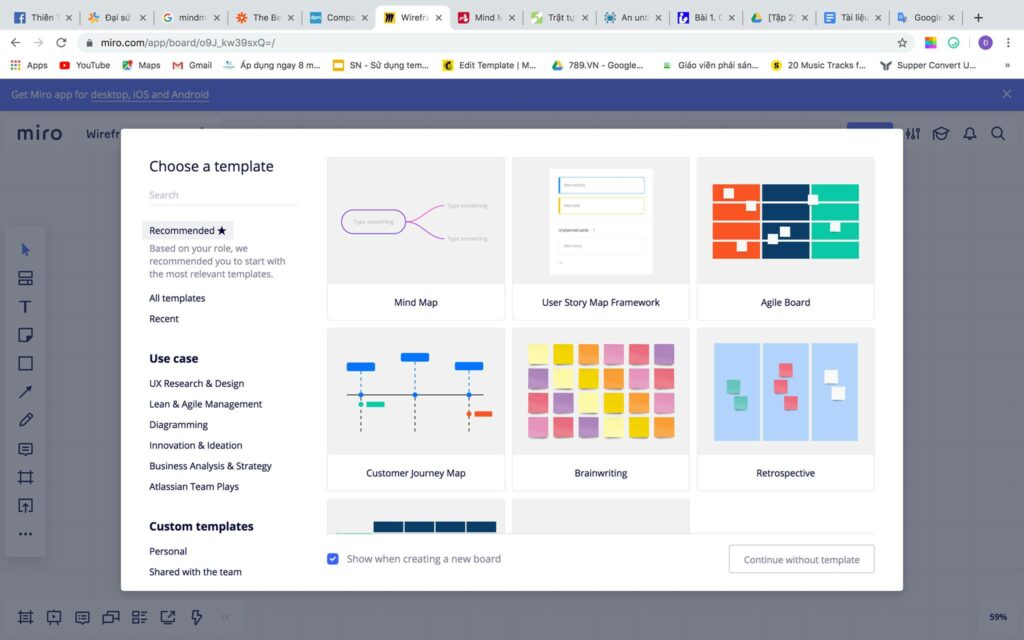Click the Upload tool icon
Image resolution: width=1024 pixels, height=640 pixels.
pos(25,505)
